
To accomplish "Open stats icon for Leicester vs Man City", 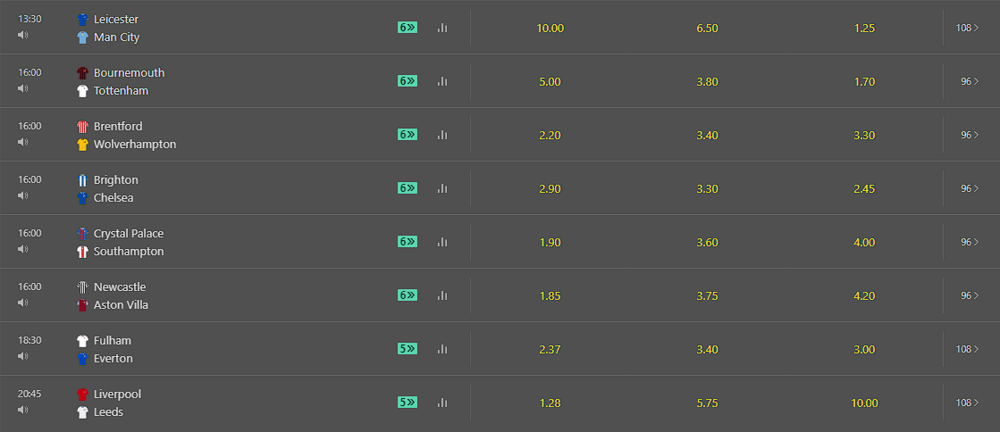I will [x=443, y=27].
